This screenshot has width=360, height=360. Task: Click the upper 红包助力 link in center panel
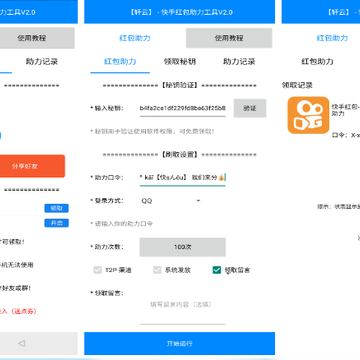pyautogui.click(x=135, y=38)
